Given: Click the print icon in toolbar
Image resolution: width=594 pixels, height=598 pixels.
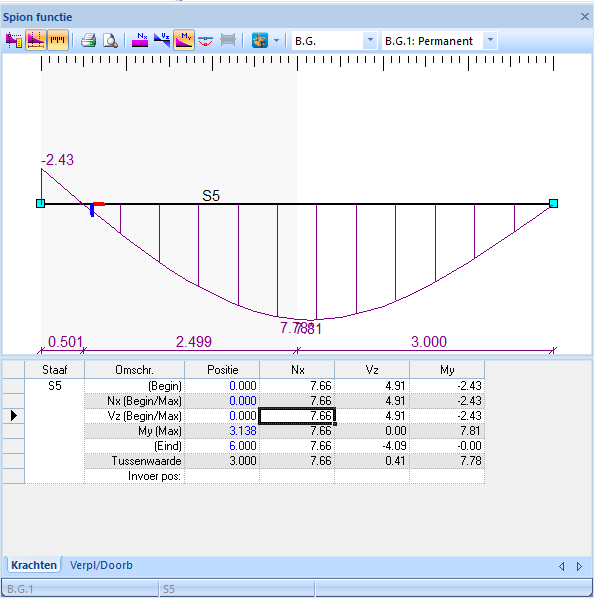Looking at the screenshot, I should coord(88,40).
